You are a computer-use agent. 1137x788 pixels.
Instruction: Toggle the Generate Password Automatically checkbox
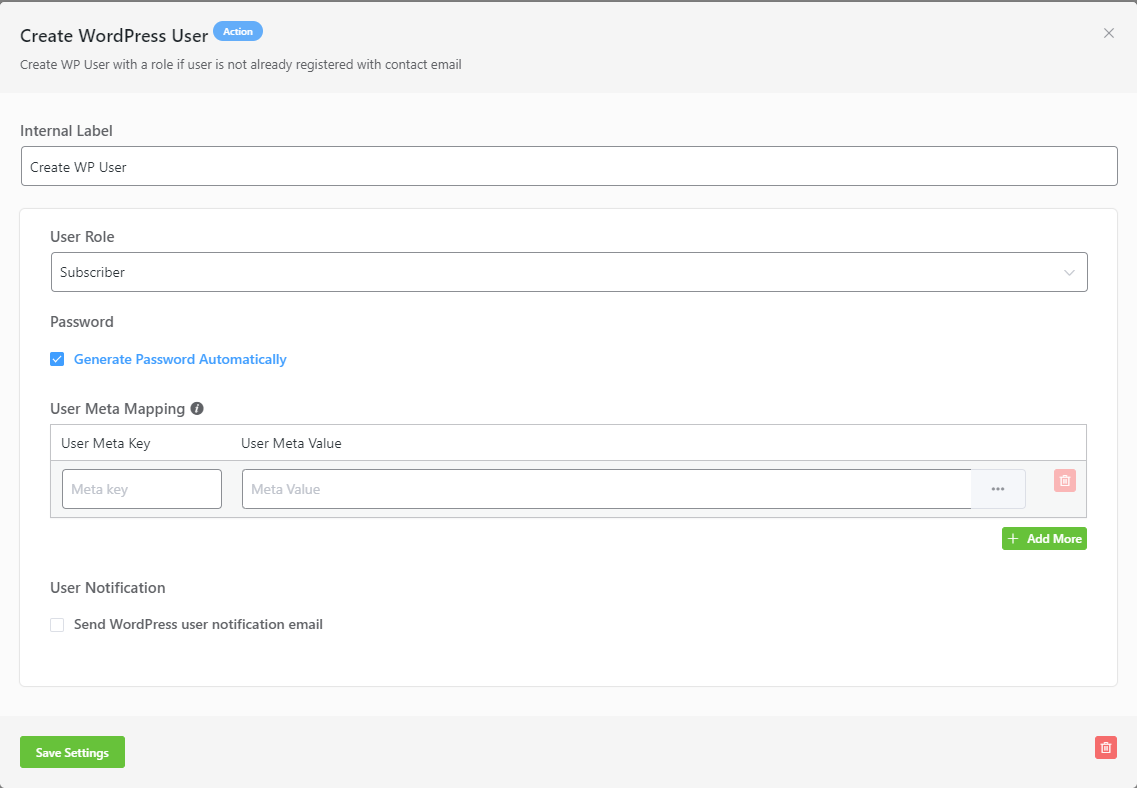coord(57,360)
